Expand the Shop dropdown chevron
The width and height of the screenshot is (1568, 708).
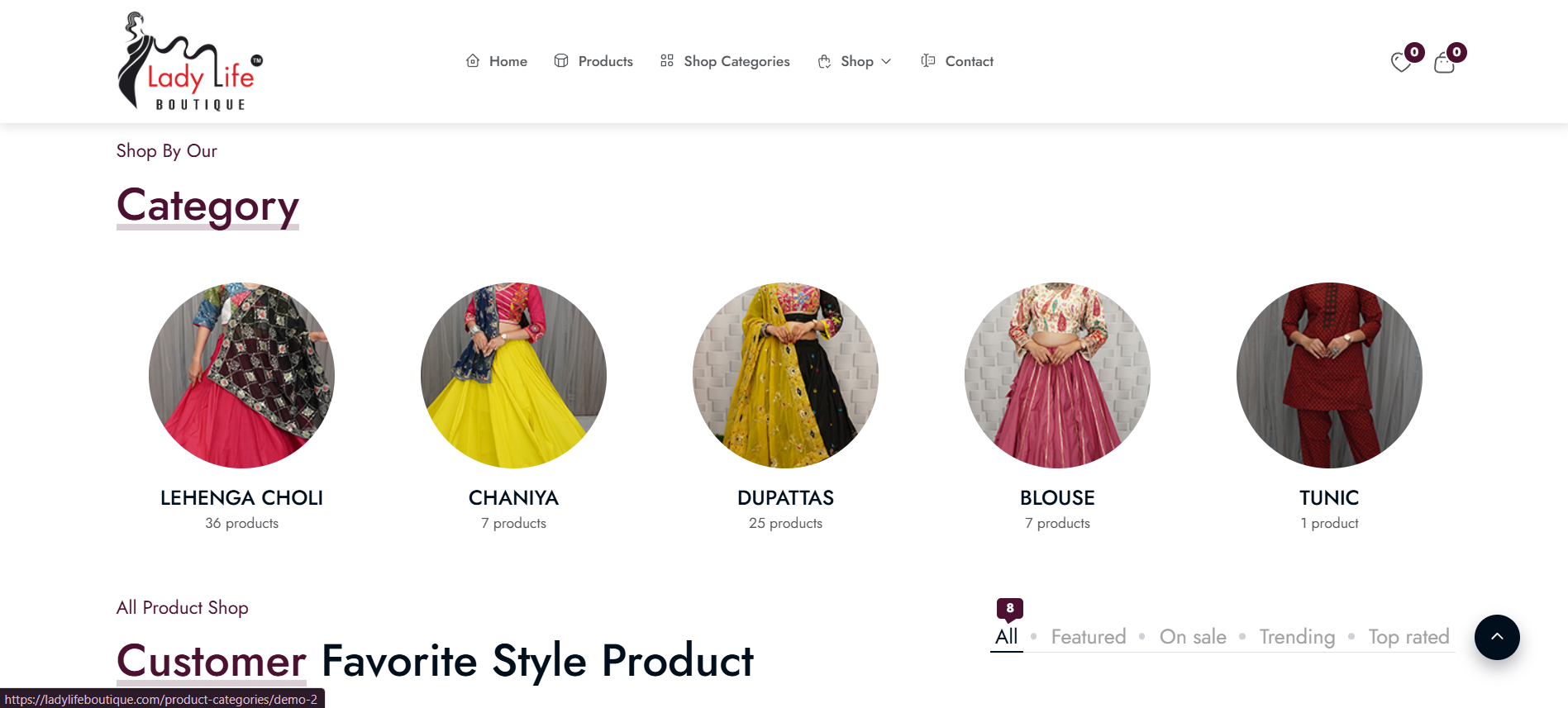click(x=886, y=62)
